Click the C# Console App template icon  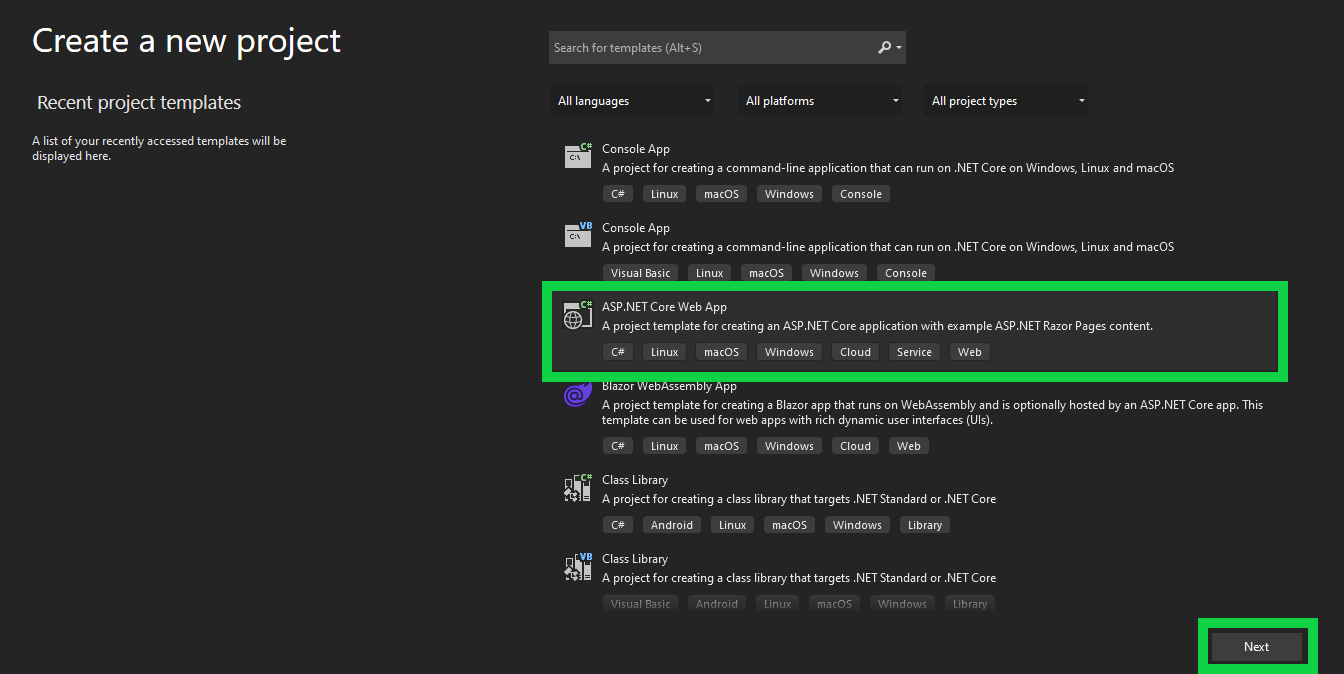(x=578, y=155)
